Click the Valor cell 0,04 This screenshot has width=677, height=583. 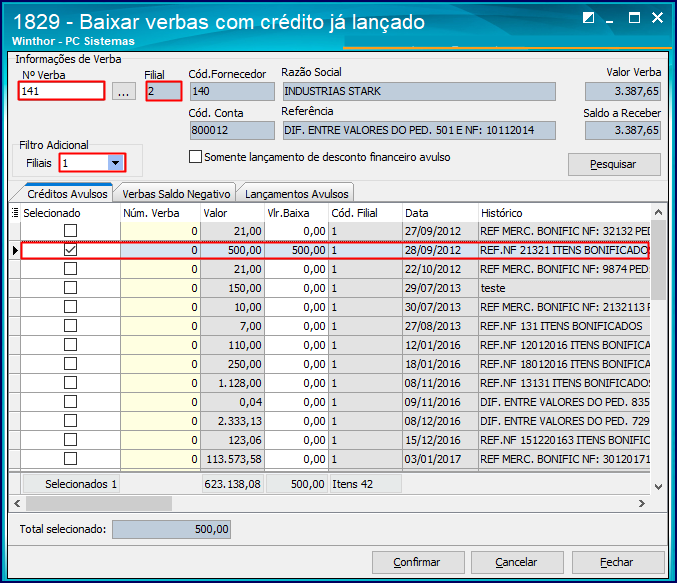tap(232, 402)
